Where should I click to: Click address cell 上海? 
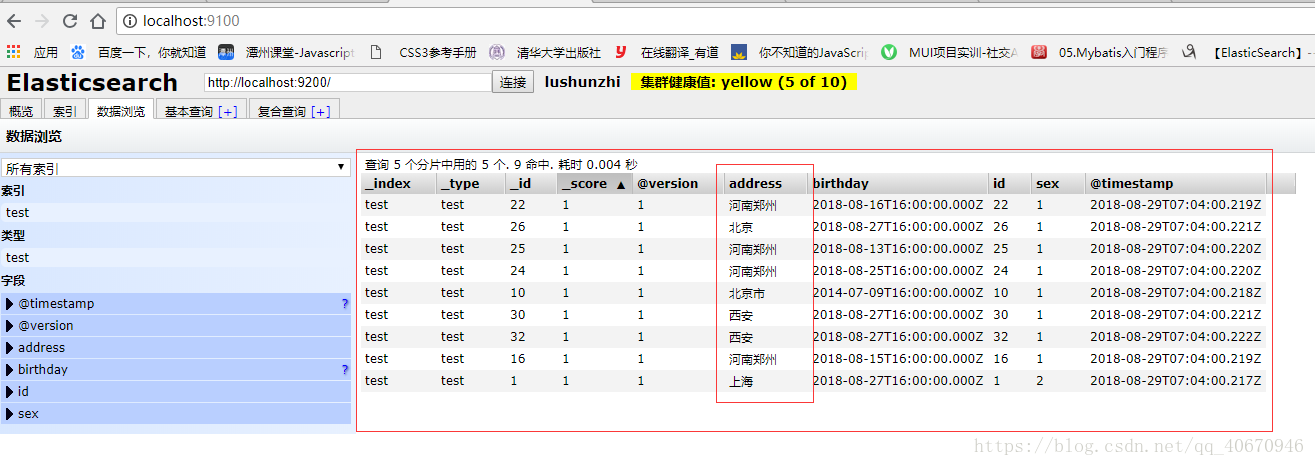(x=741, y=381)
